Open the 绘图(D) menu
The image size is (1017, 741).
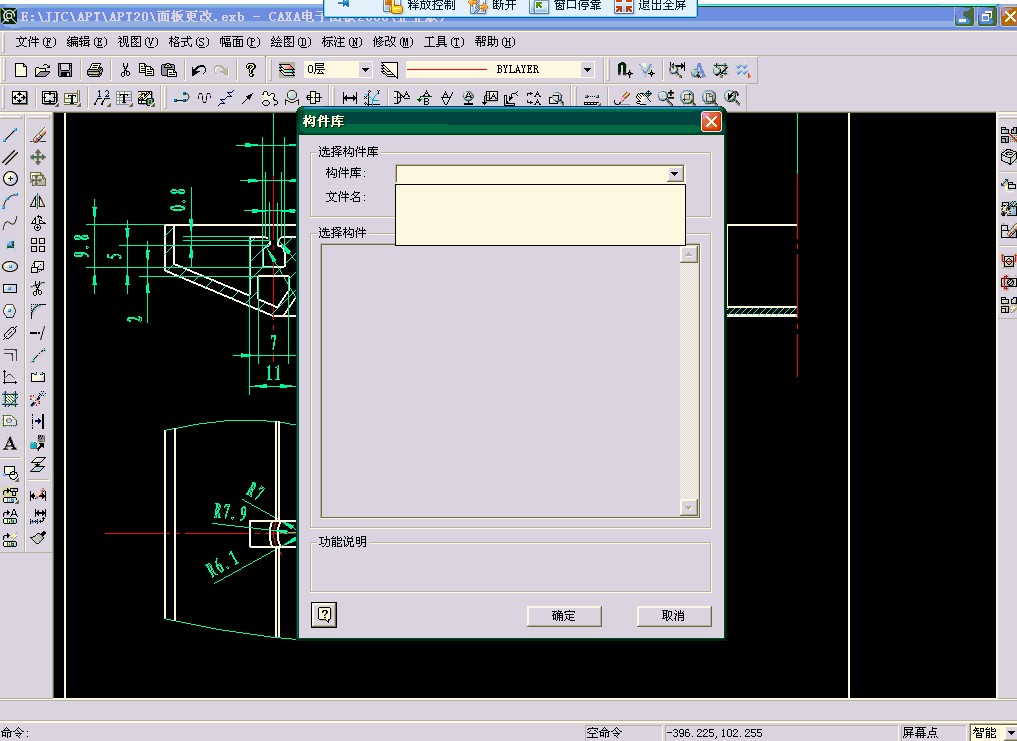point(289,42)
